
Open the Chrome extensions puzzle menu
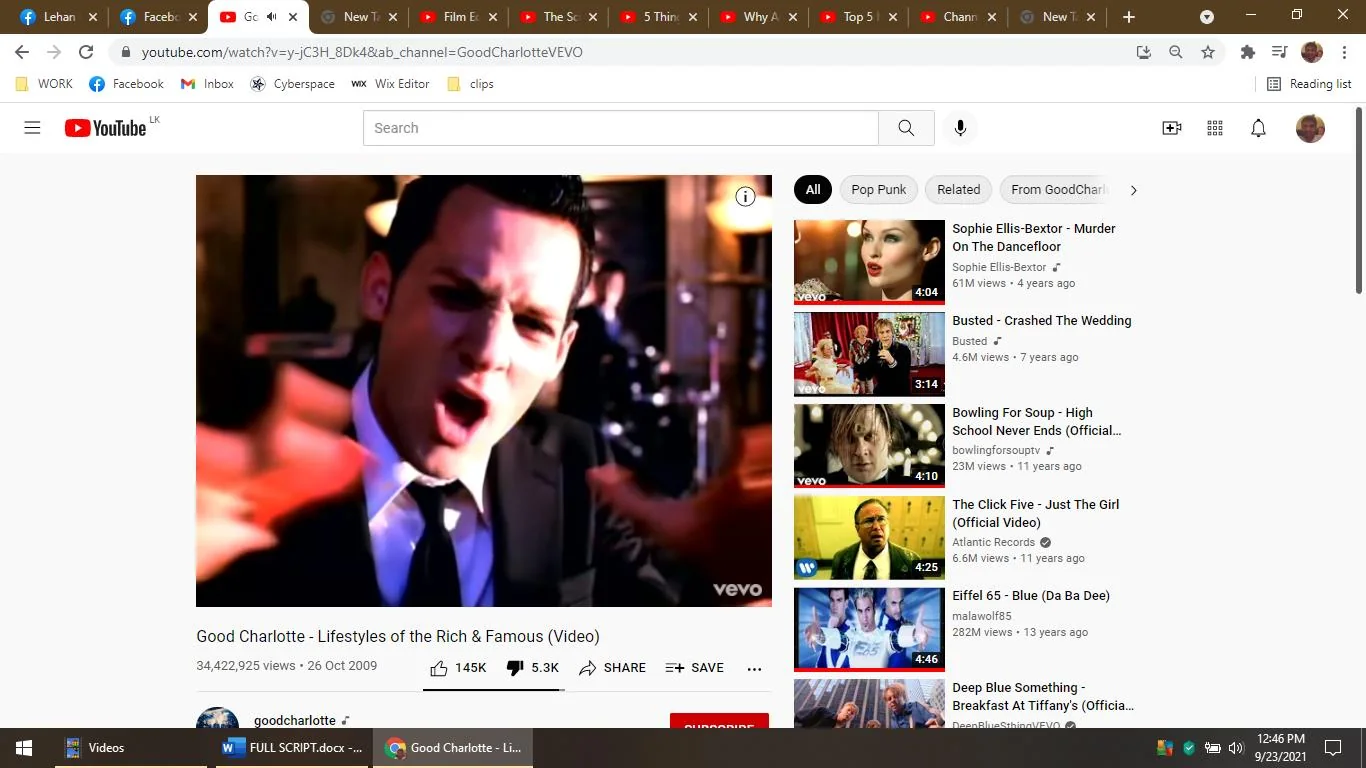point(1247,52)
